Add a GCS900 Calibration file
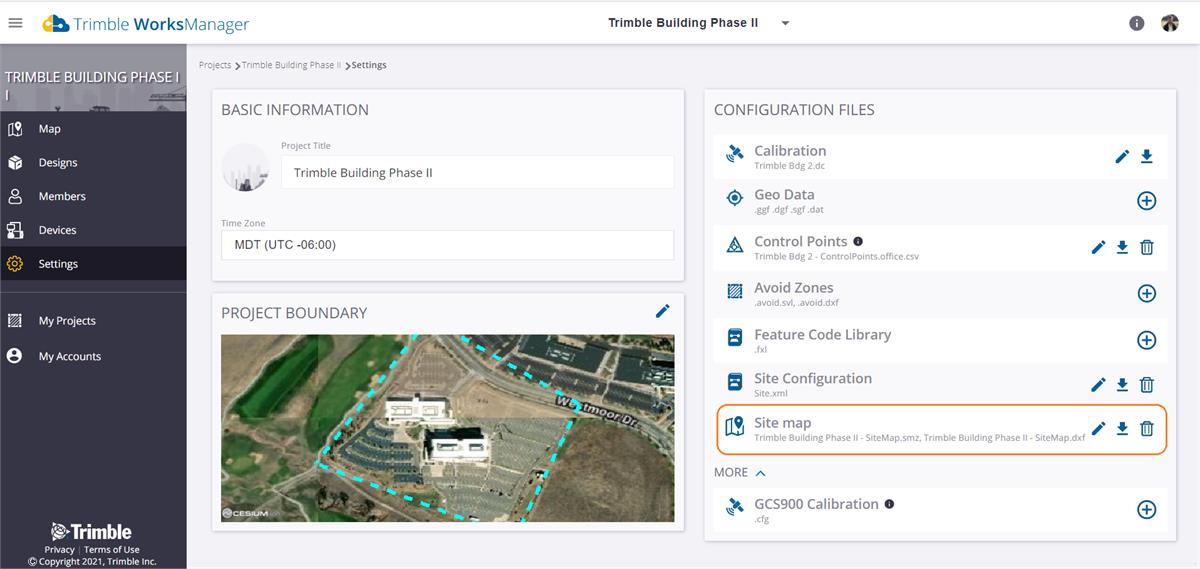The height and width of the screenshot is (569, 1200). (x=1147, y=509)
